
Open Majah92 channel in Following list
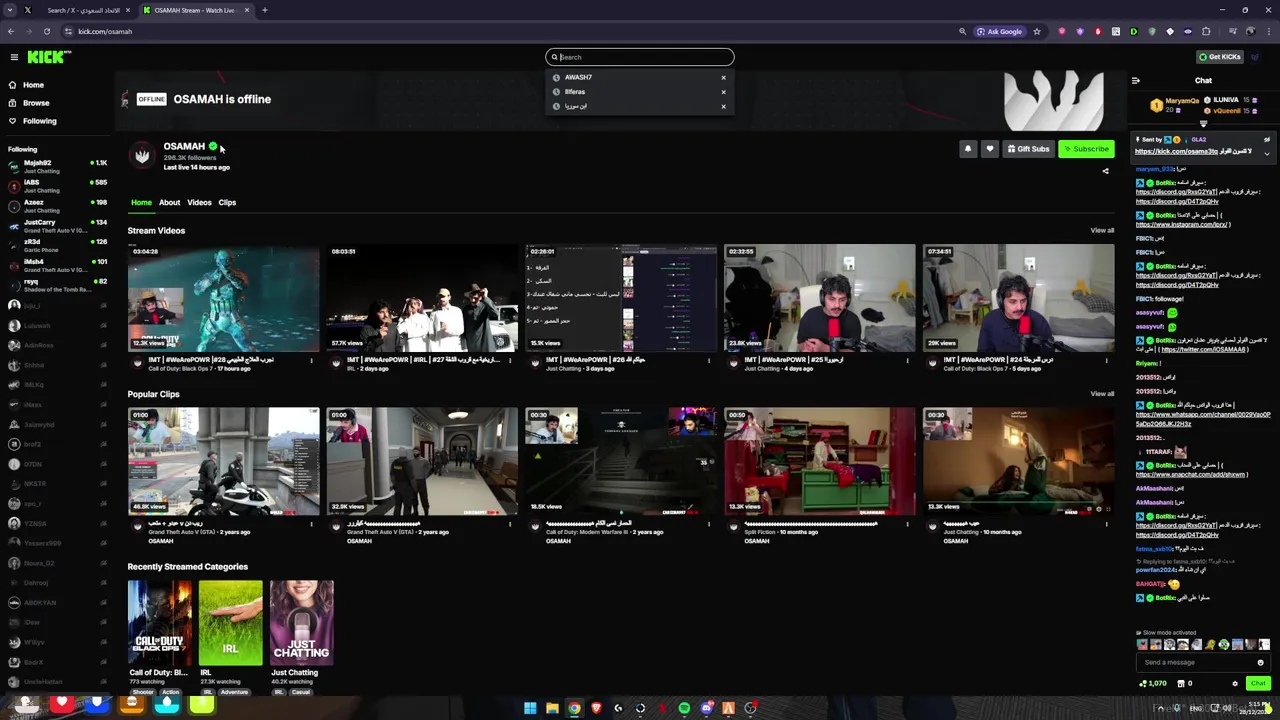pos(57,166)
